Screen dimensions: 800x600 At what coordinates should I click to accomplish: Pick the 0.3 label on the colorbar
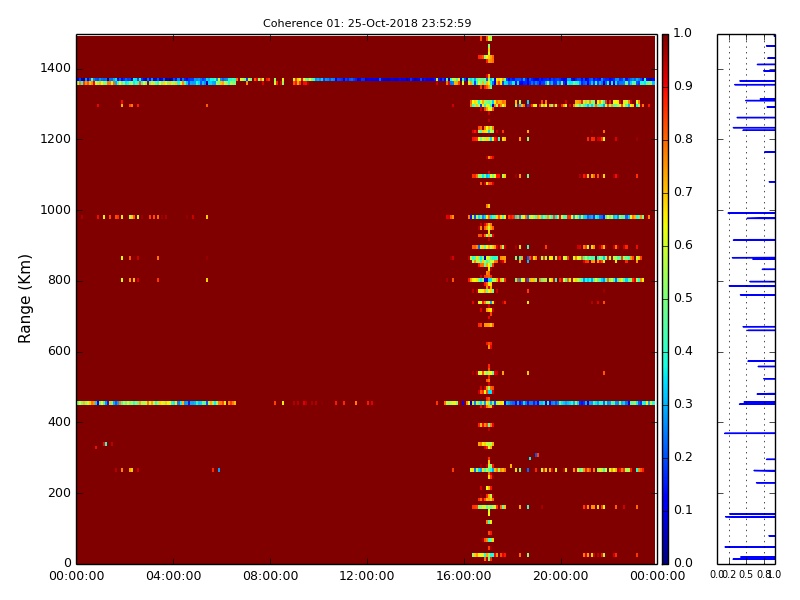[683, 404]
